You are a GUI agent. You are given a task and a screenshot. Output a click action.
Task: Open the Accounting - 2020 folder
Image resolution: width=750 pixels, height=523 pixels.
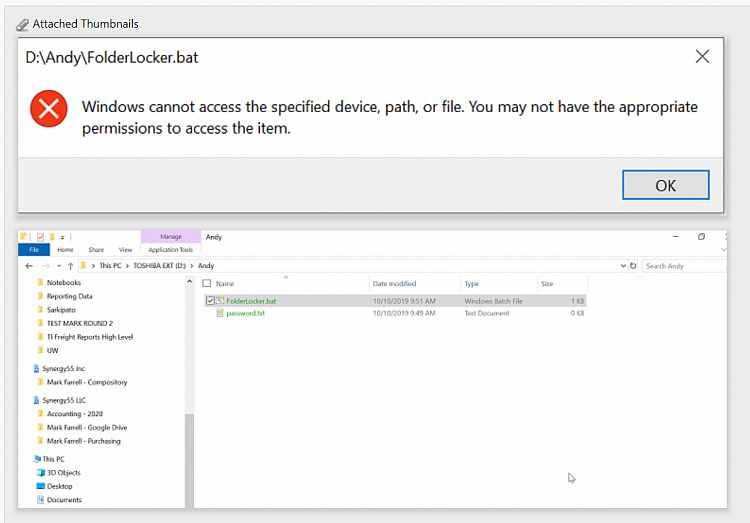coord(75,413)
